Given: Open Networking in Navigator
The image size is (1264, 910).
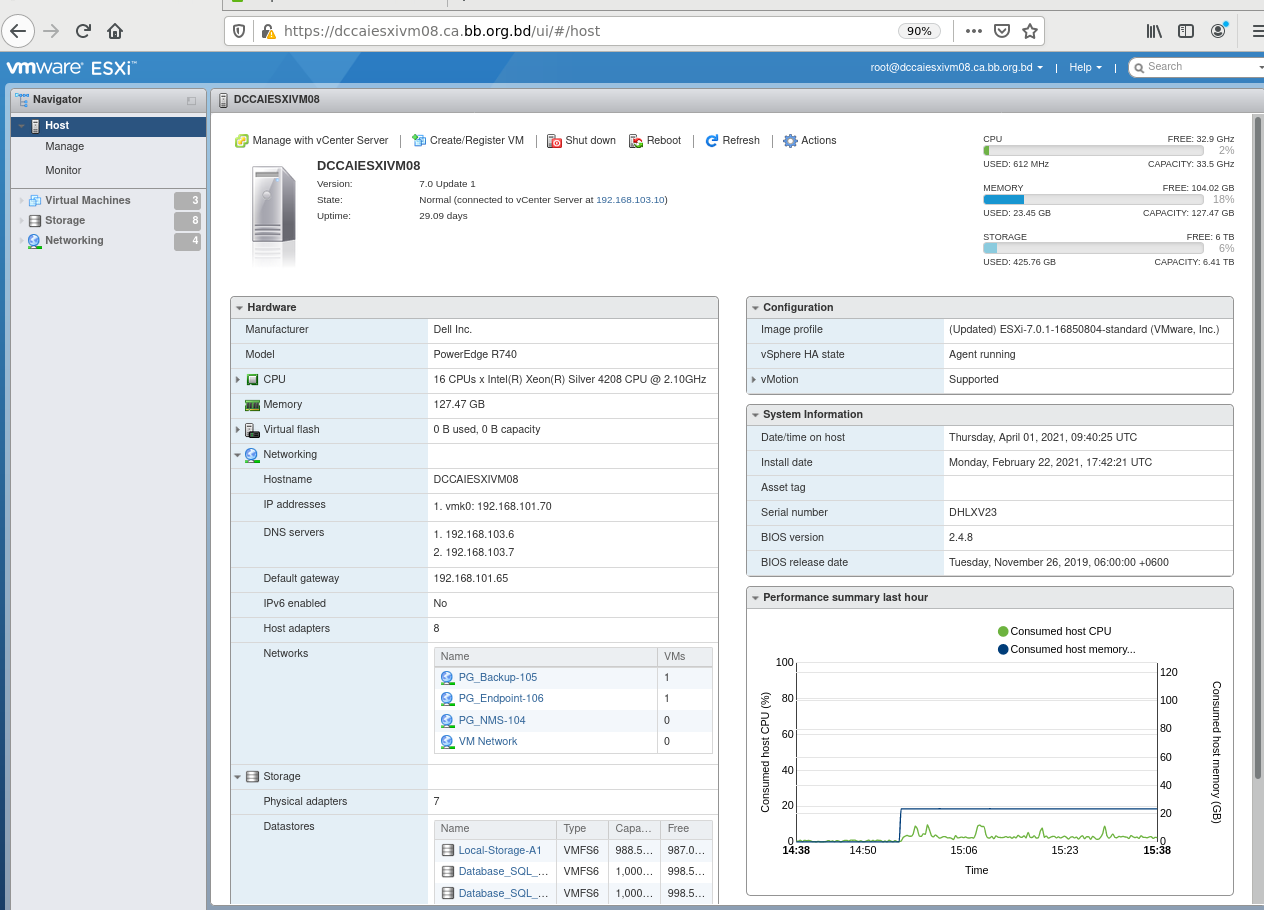Looking at the screenshot, I should tap(74, 240).
